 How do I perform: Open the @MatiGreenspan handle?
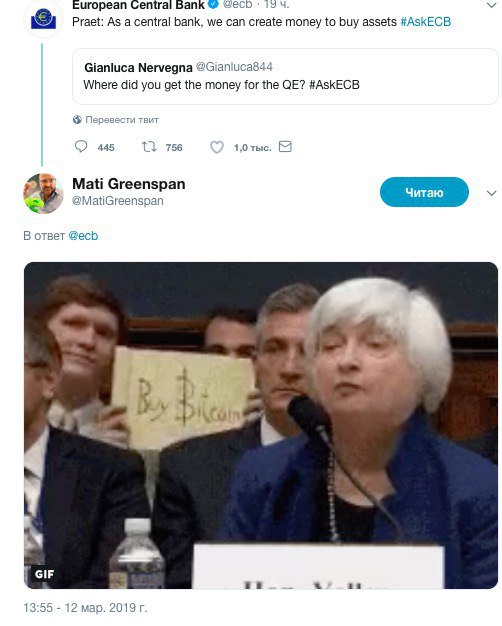tap(117, 200)
